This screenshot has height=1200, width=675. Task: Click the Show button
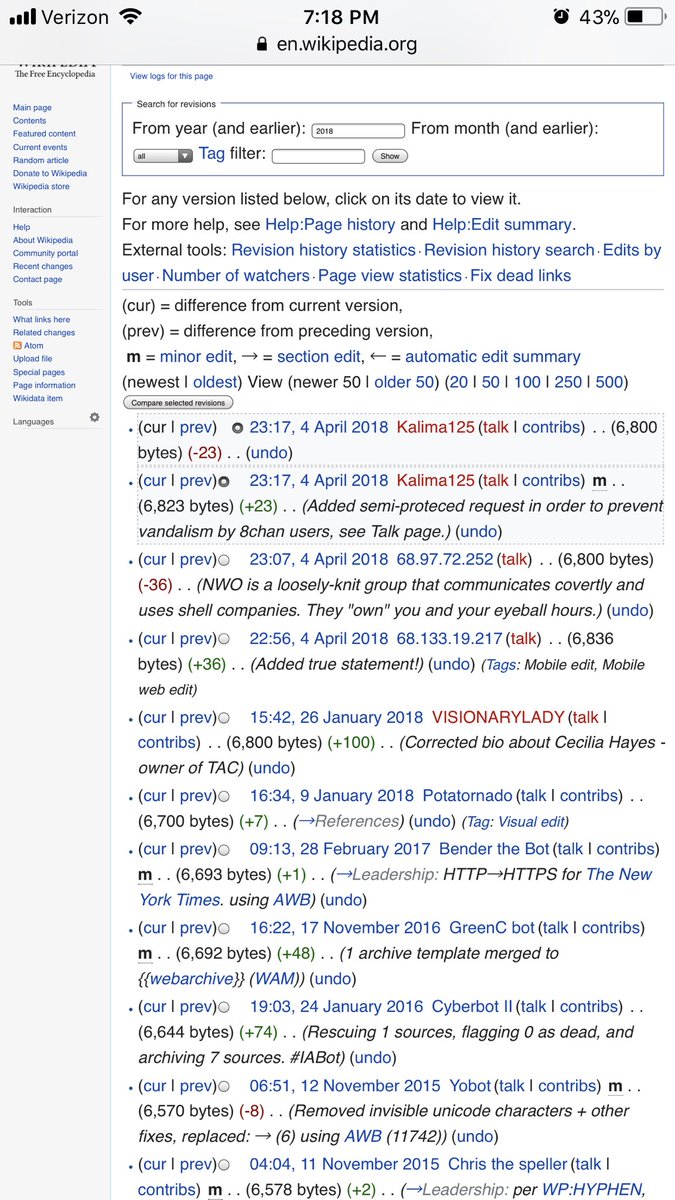390,156
